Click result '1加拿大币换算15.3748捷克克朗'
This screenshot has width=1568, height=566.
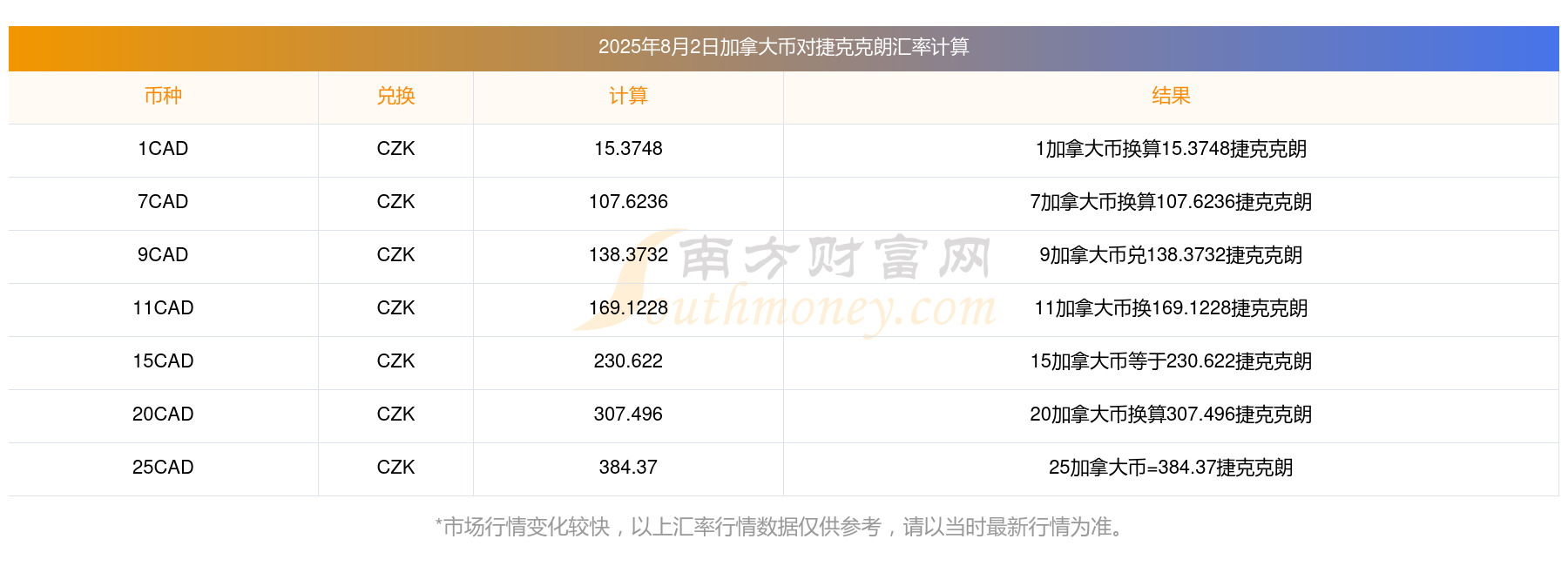pos(1171,149)
